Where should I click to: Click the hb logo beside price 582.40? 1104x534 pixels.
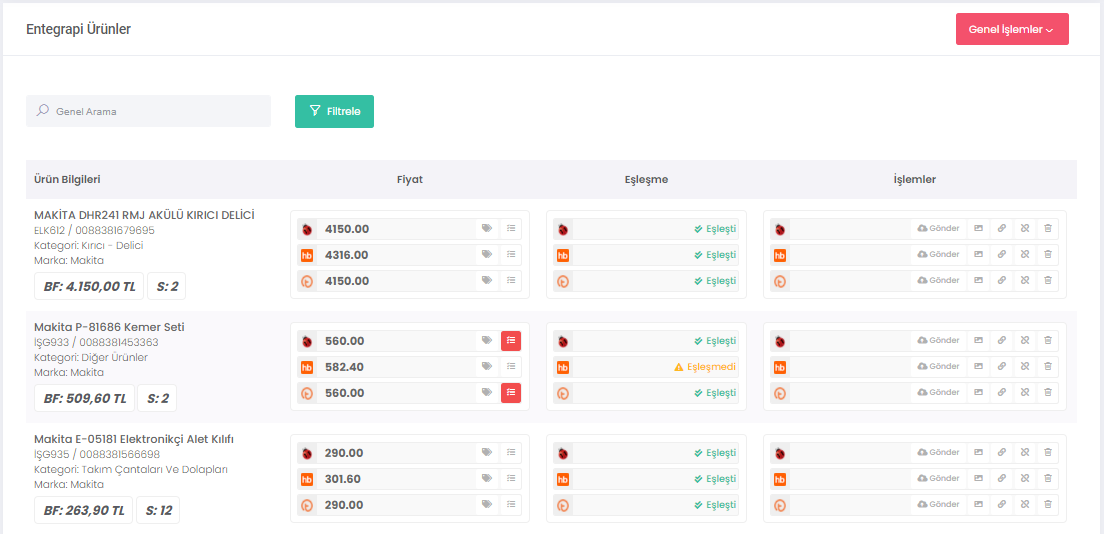pos(308,367)
